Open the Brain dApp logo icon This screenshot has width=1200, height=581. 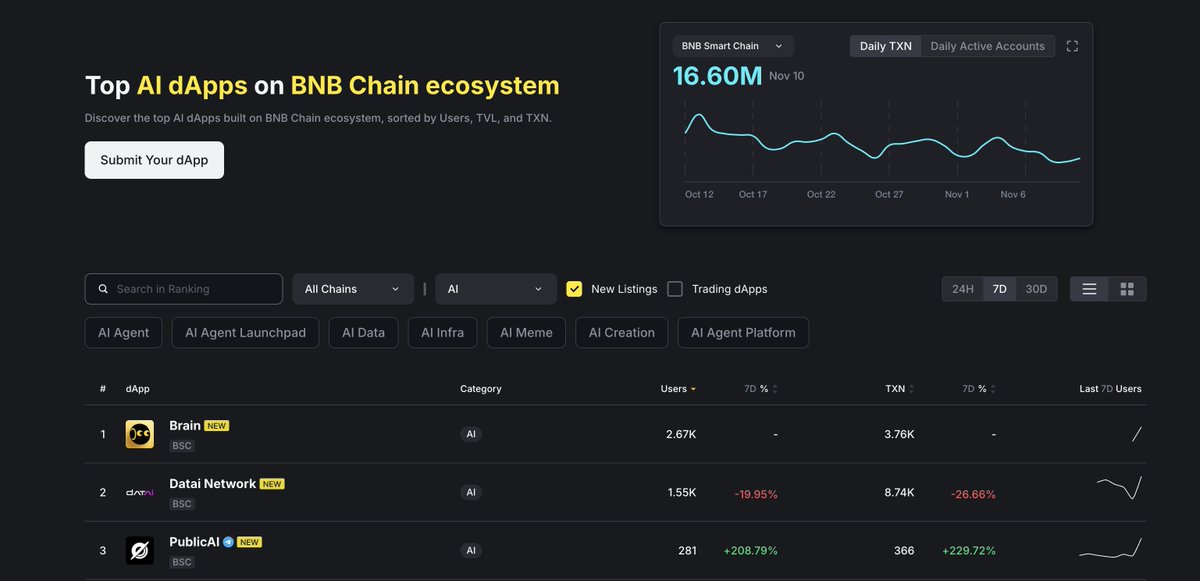point(139,433)
